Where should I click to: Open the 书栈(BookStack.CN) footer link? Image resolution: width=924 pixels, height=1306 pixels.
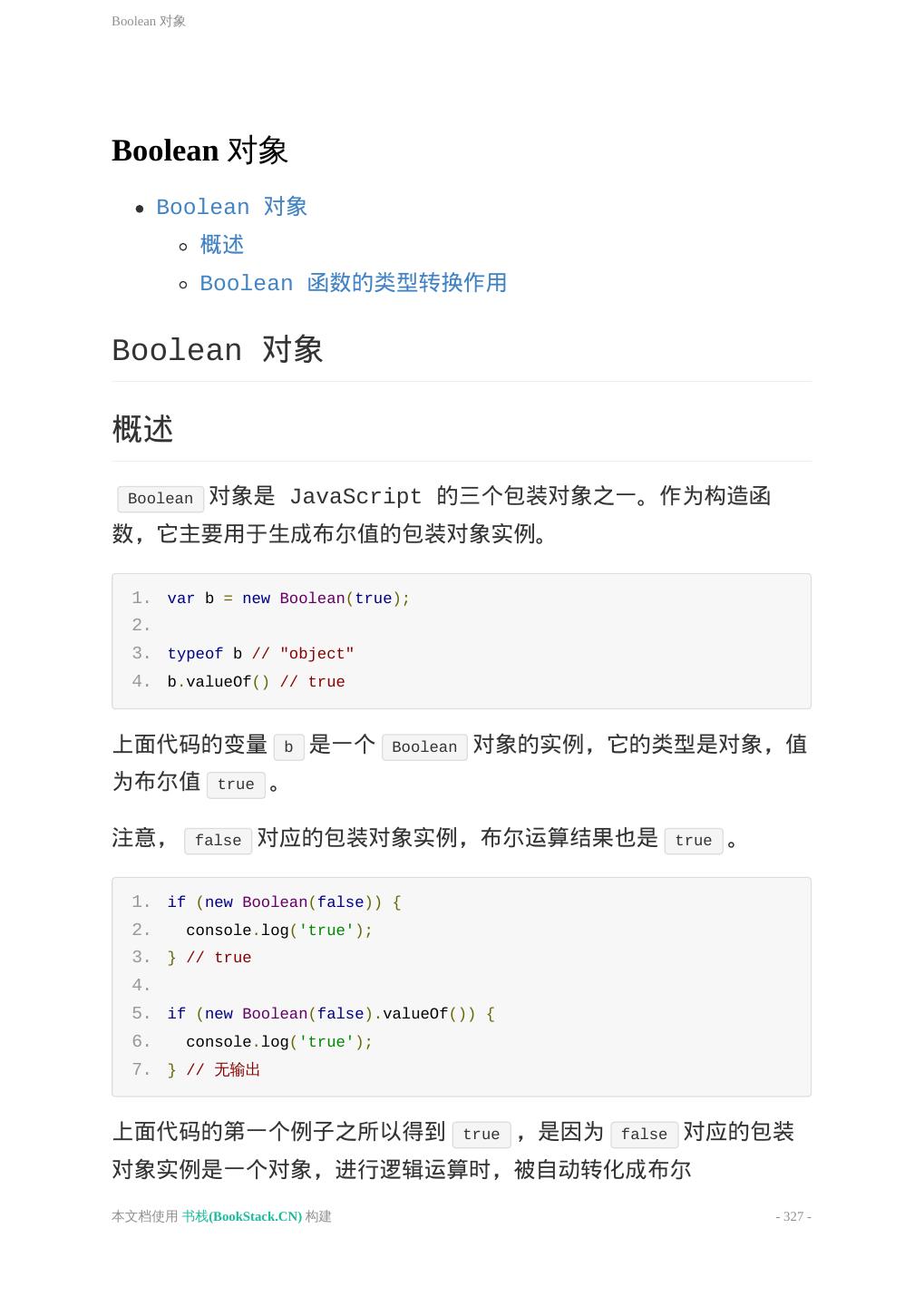[241, 1216]
